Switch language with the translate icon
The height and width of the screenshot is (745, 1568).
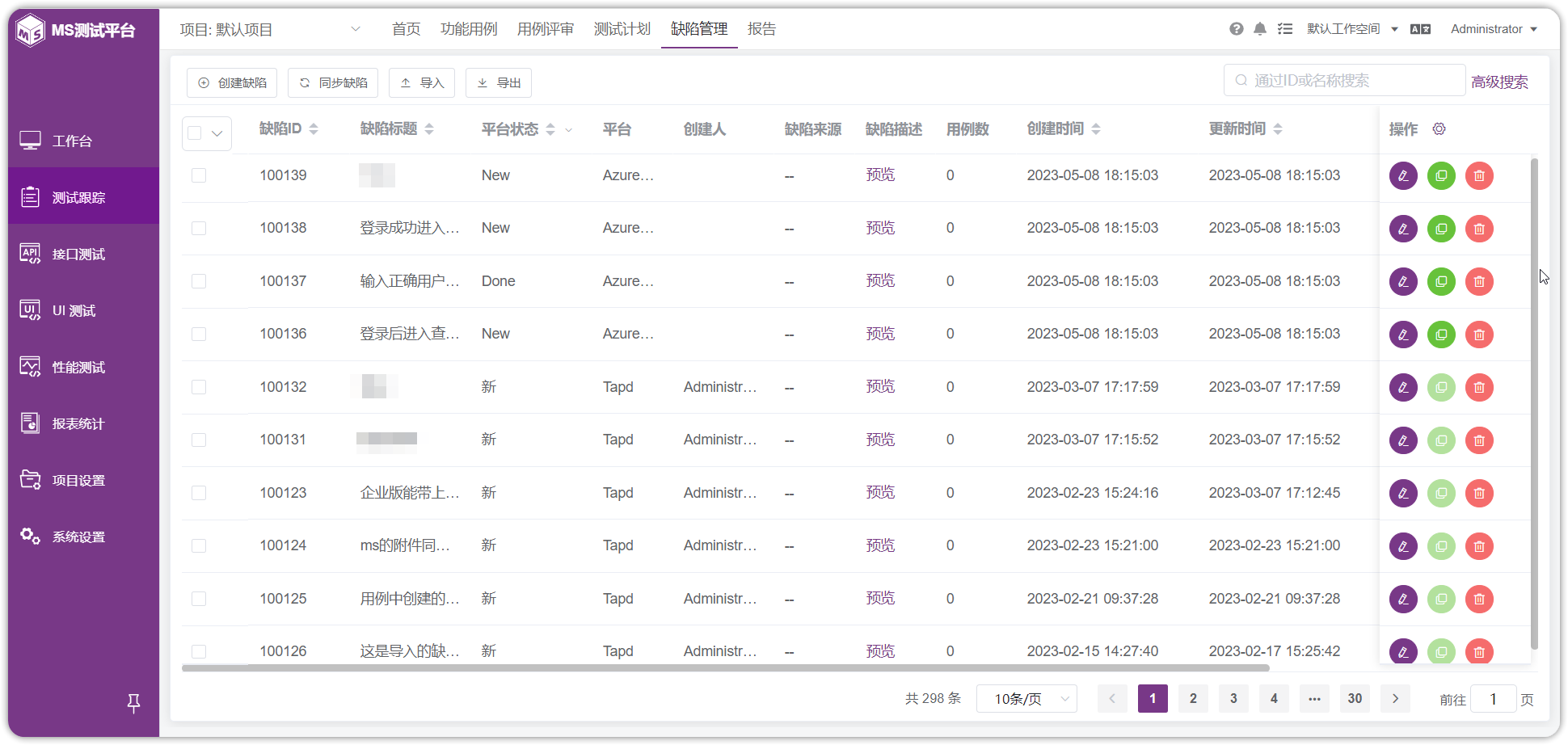pyautogui.click(x=1420, y=29)
